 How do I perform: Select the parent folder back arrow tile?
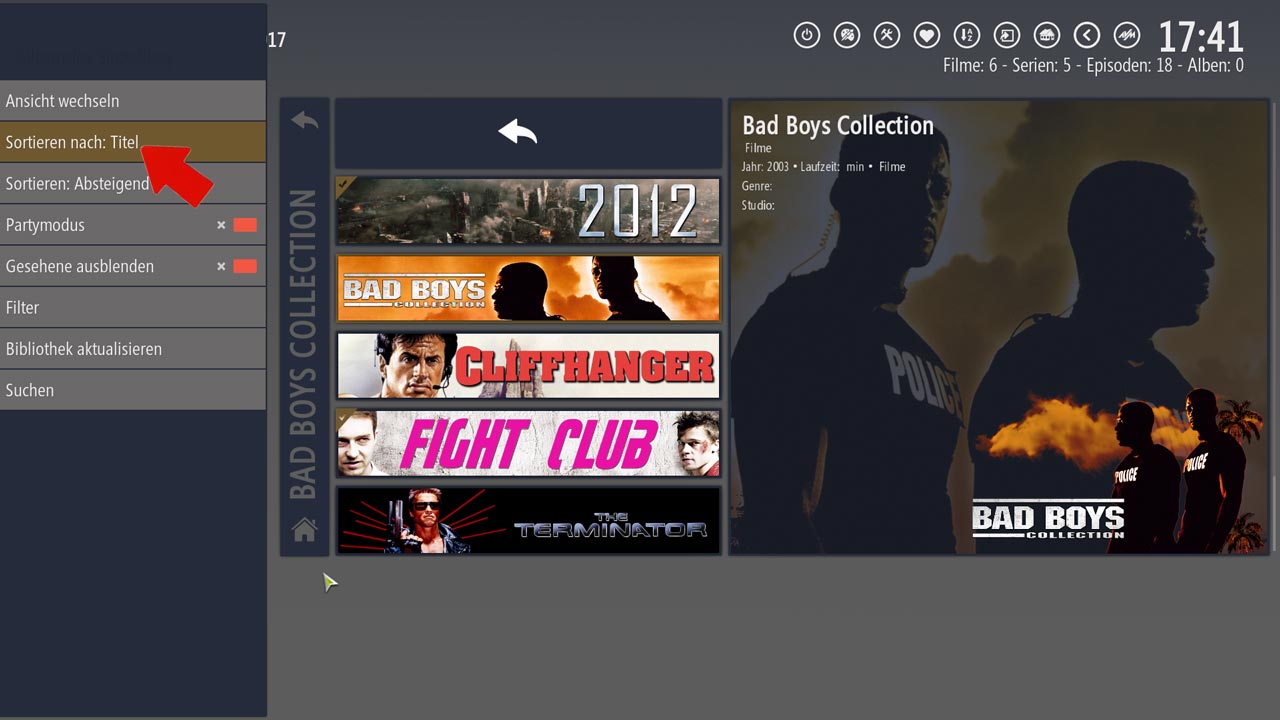tap(528, 133)
